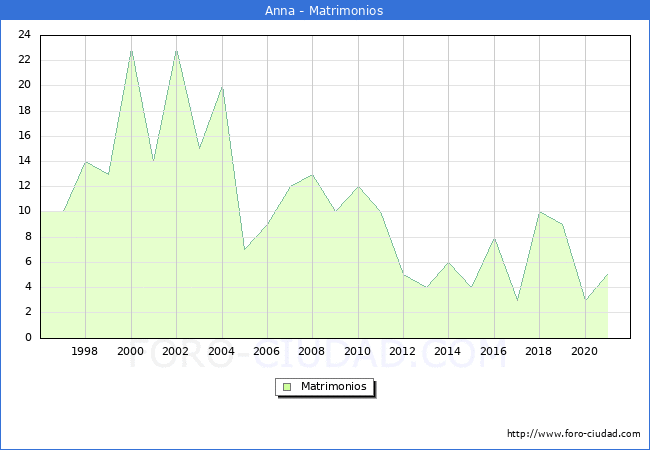Viewport: 650px width, 450px height.
Task: Click the green Matrimonios legend swatch
Action: 287,386
